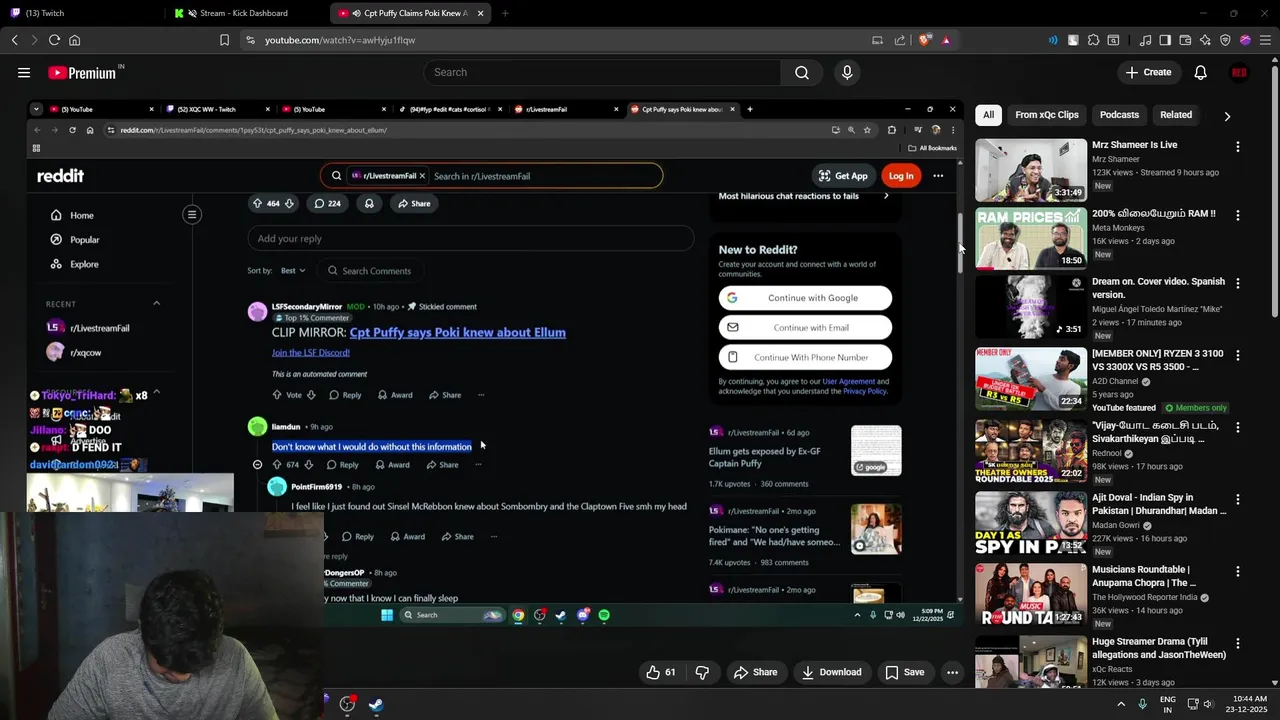The image size is (1280, 720).
Task: Share this page from the address bar
Action: 899,40
